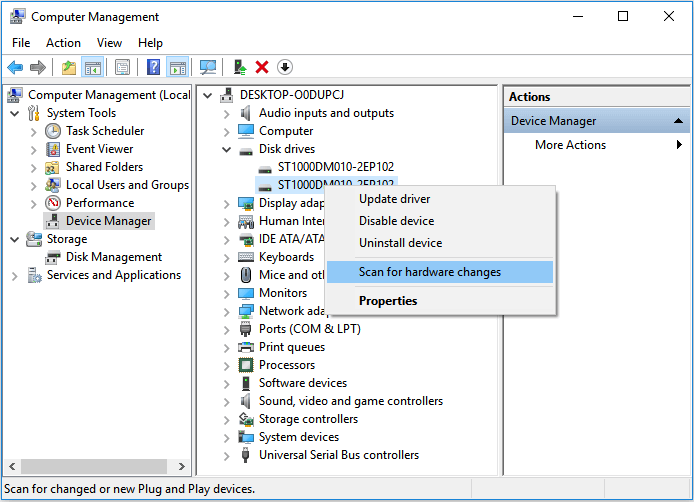The width and height of the screenshot is (694, 502).
Task: Click the Up one level folder icon
Action: (68, 67)
